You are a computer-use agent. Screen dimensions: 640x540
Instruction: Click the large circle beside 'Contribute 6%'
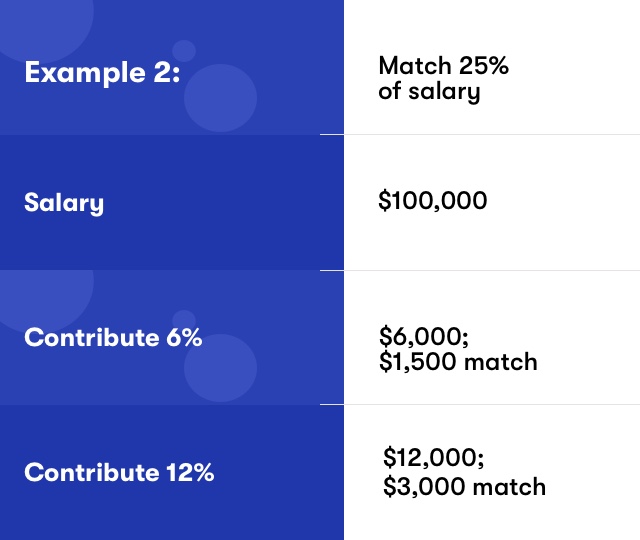tap(220, 368)
